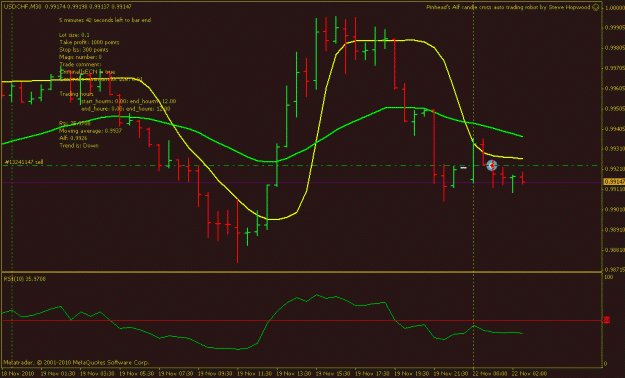This screenshot has height=378, width=625.
Task: Click the 'Alf: 0.9926' text
Action: pyautogui.click(x=73, y=138)
